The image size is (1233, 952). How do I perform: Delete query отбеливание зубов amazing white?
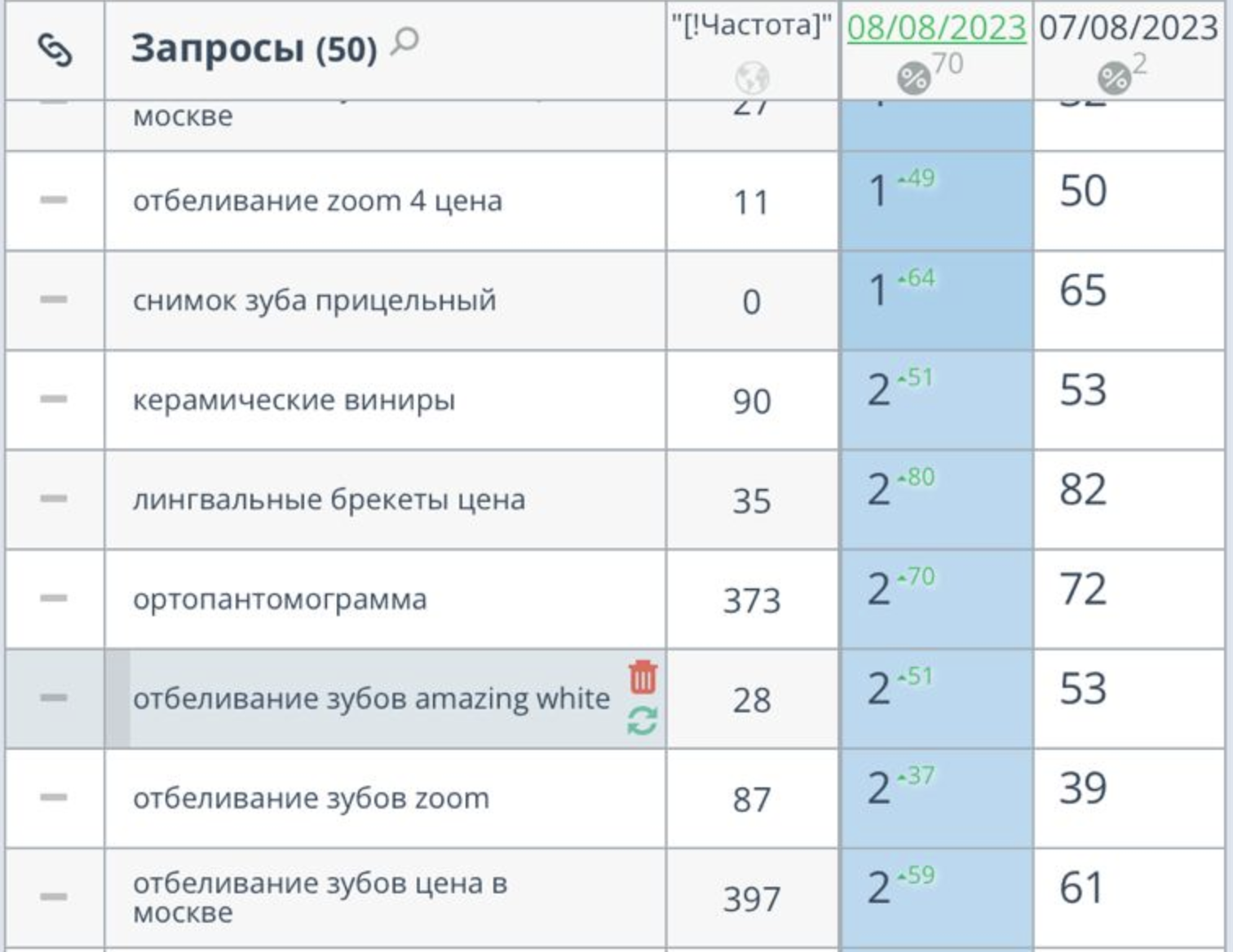coord(643,677)
